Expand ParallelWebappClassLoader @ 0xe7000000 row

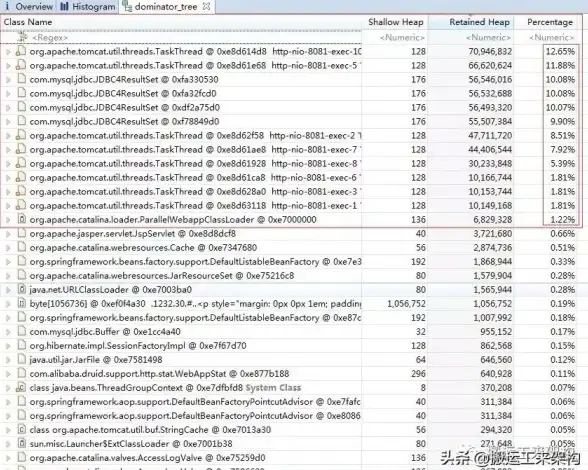coord(8,220)
